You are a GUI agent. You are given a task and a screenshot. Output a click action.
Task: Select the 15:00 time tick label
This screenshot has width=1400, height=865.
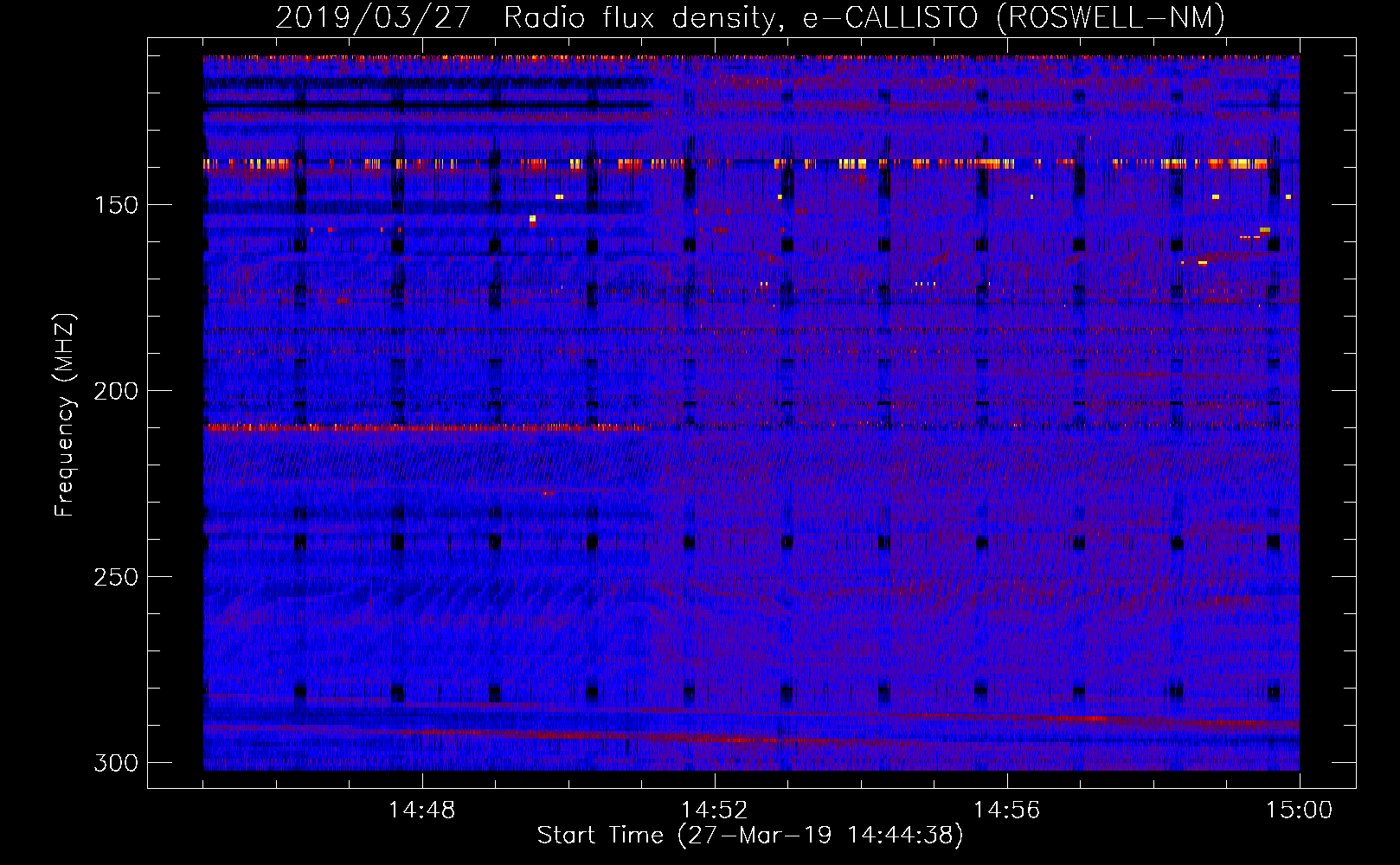pyautogui.click(x=1300, y=811)
